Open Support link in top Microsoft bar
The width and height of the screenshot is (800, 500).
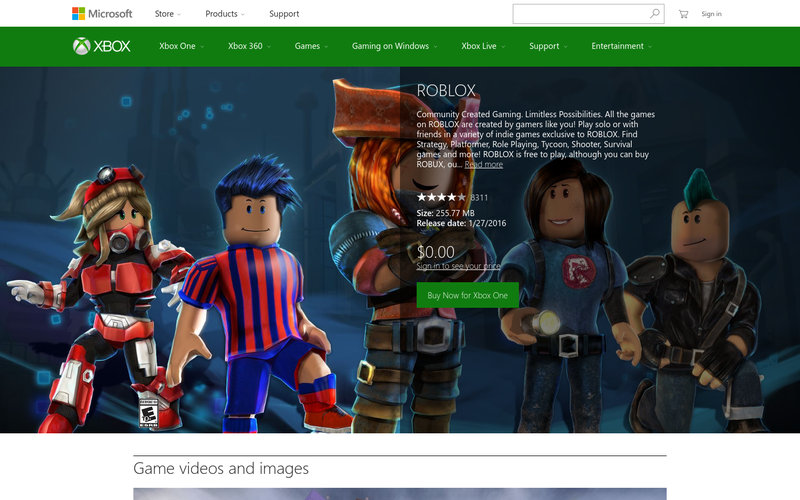(x=284, y=14)
